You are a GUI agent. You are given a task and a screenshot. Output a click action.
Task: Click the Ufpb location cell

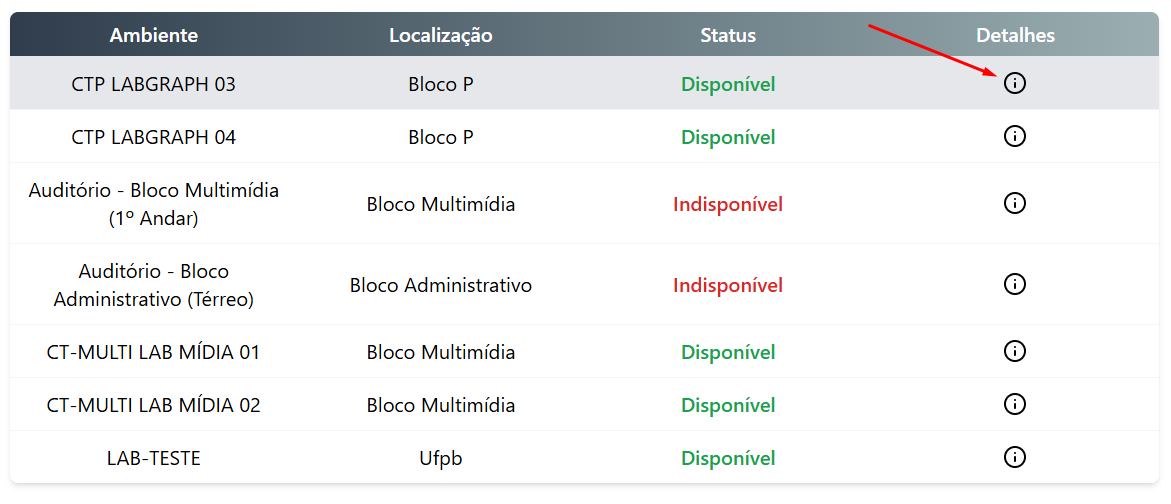point(441,458)
